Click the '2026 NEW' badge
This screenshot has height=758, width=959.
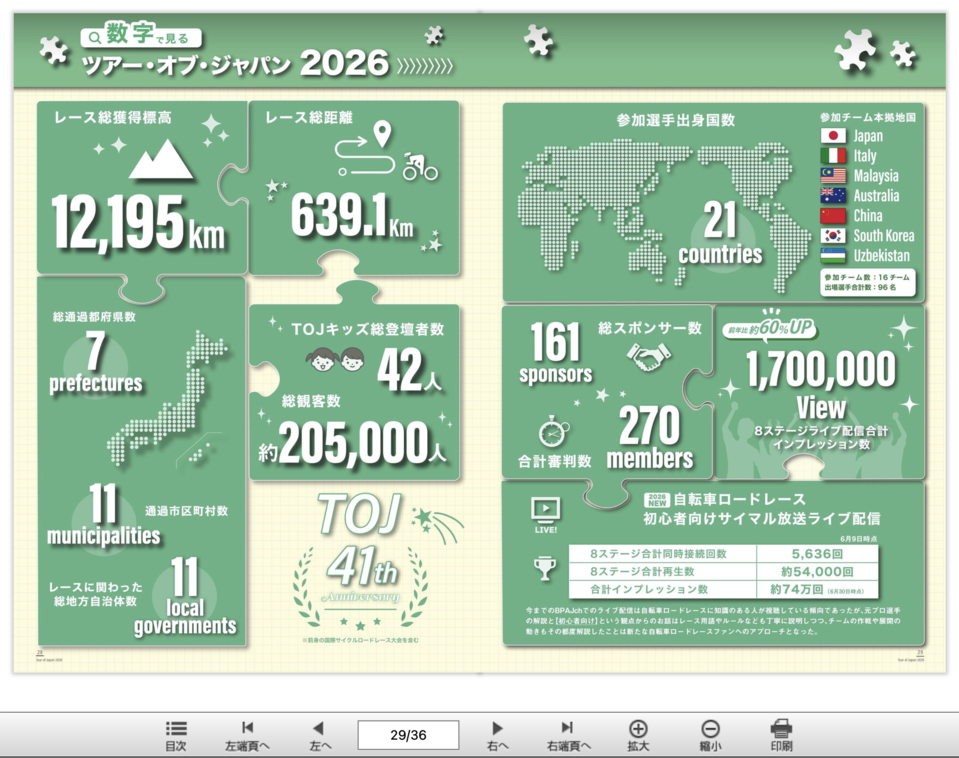tap(657, 500)
